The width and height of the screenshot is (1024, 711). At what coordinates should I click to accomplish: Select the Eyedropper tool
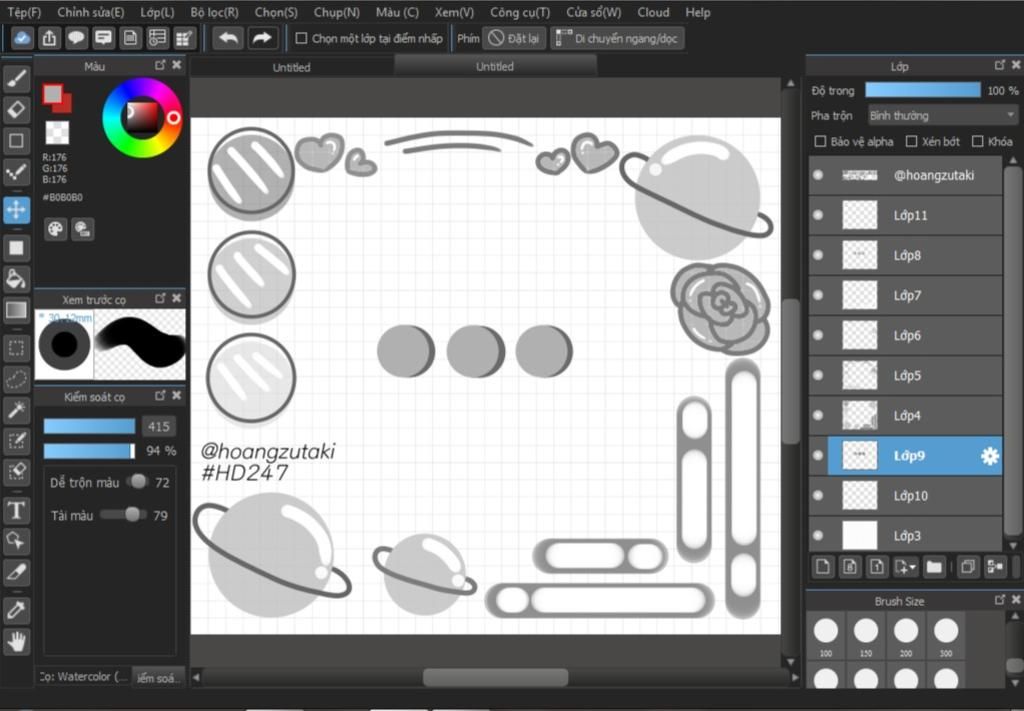[x=16, y=610]
